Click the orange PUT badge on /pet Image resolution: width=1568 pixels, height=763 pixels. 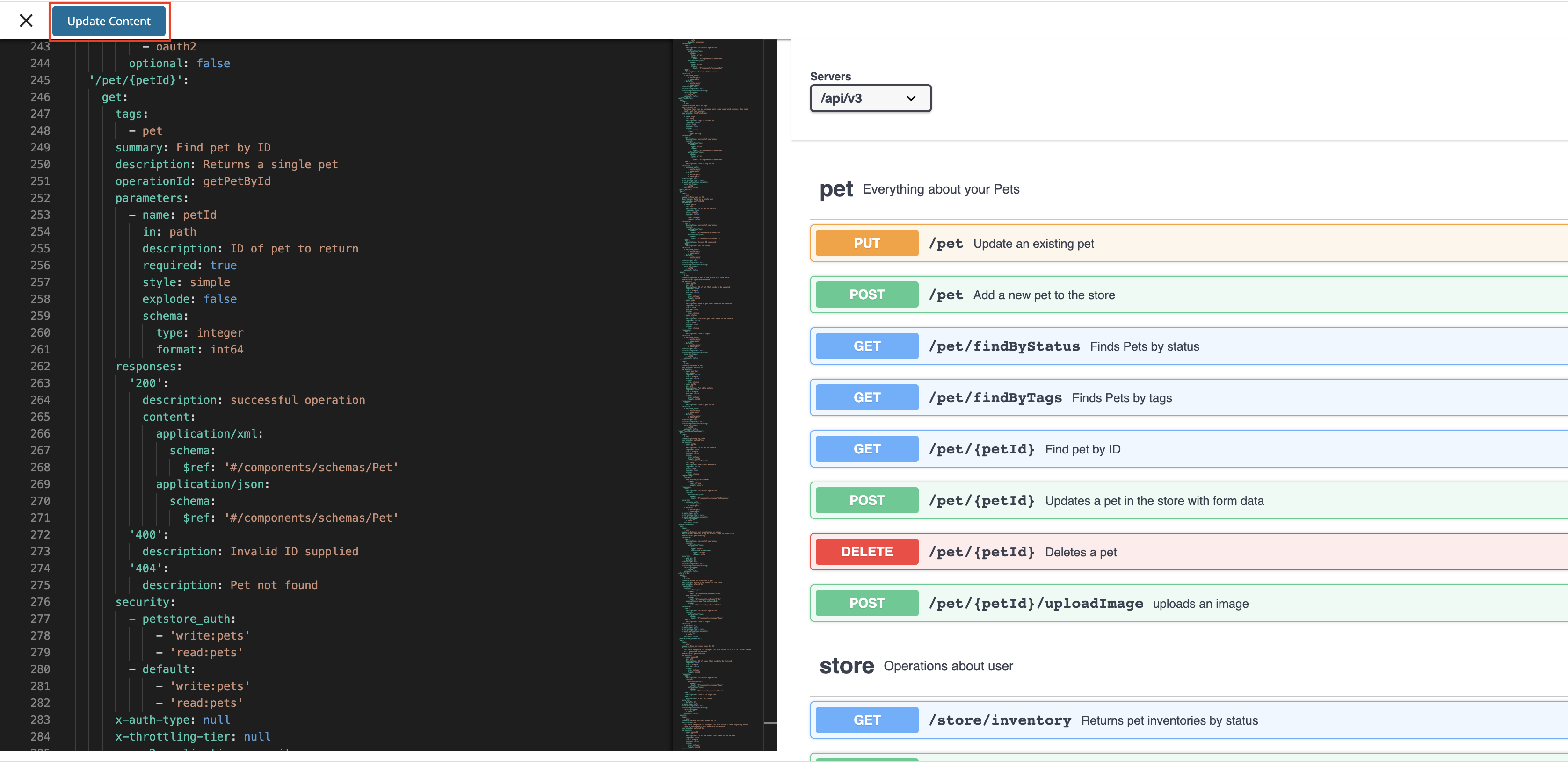point(865,243)
